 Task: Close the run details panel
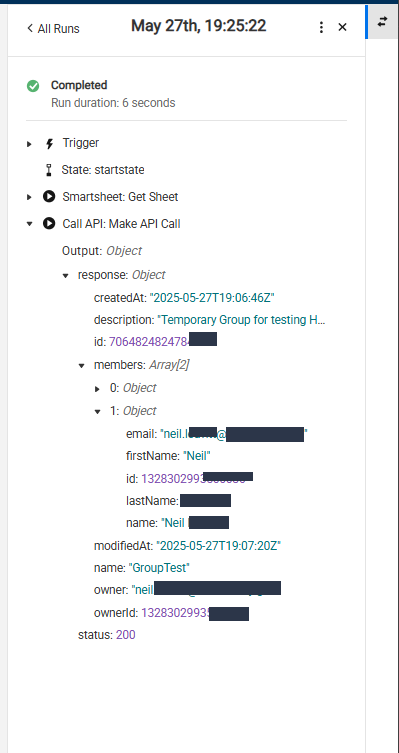[x=342, y=27]
